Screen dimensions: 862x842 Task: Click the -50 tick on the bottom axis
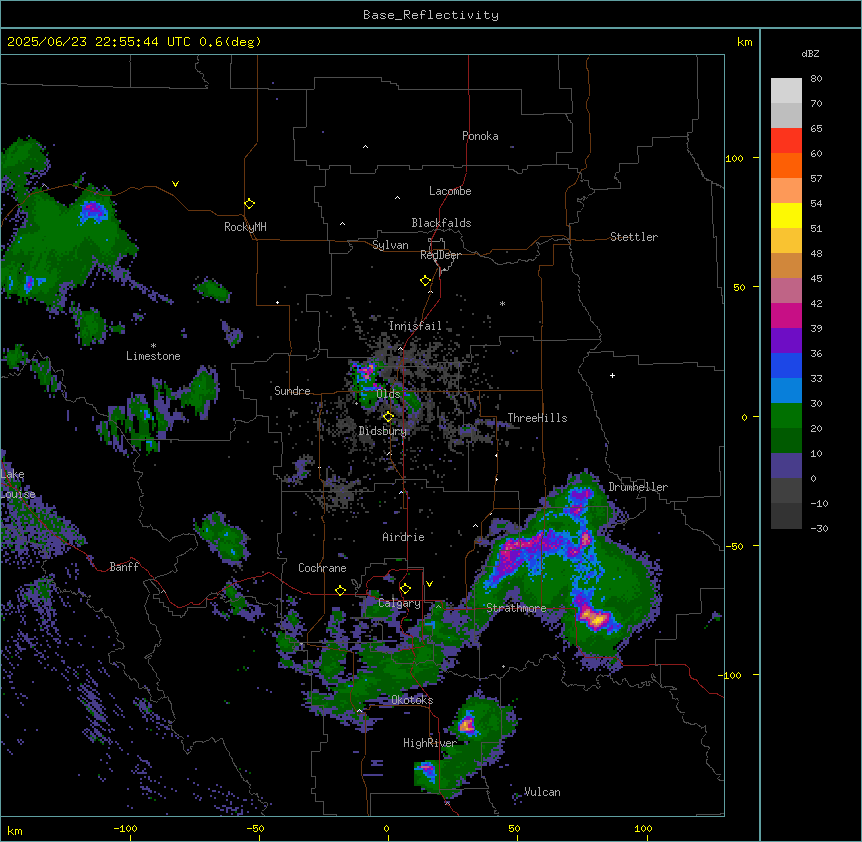[x=255, y=828]
